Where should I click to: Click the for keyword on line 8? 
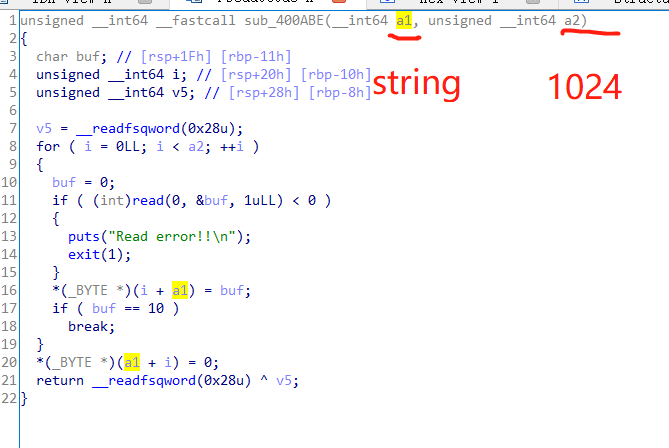(x=48, y=146)
